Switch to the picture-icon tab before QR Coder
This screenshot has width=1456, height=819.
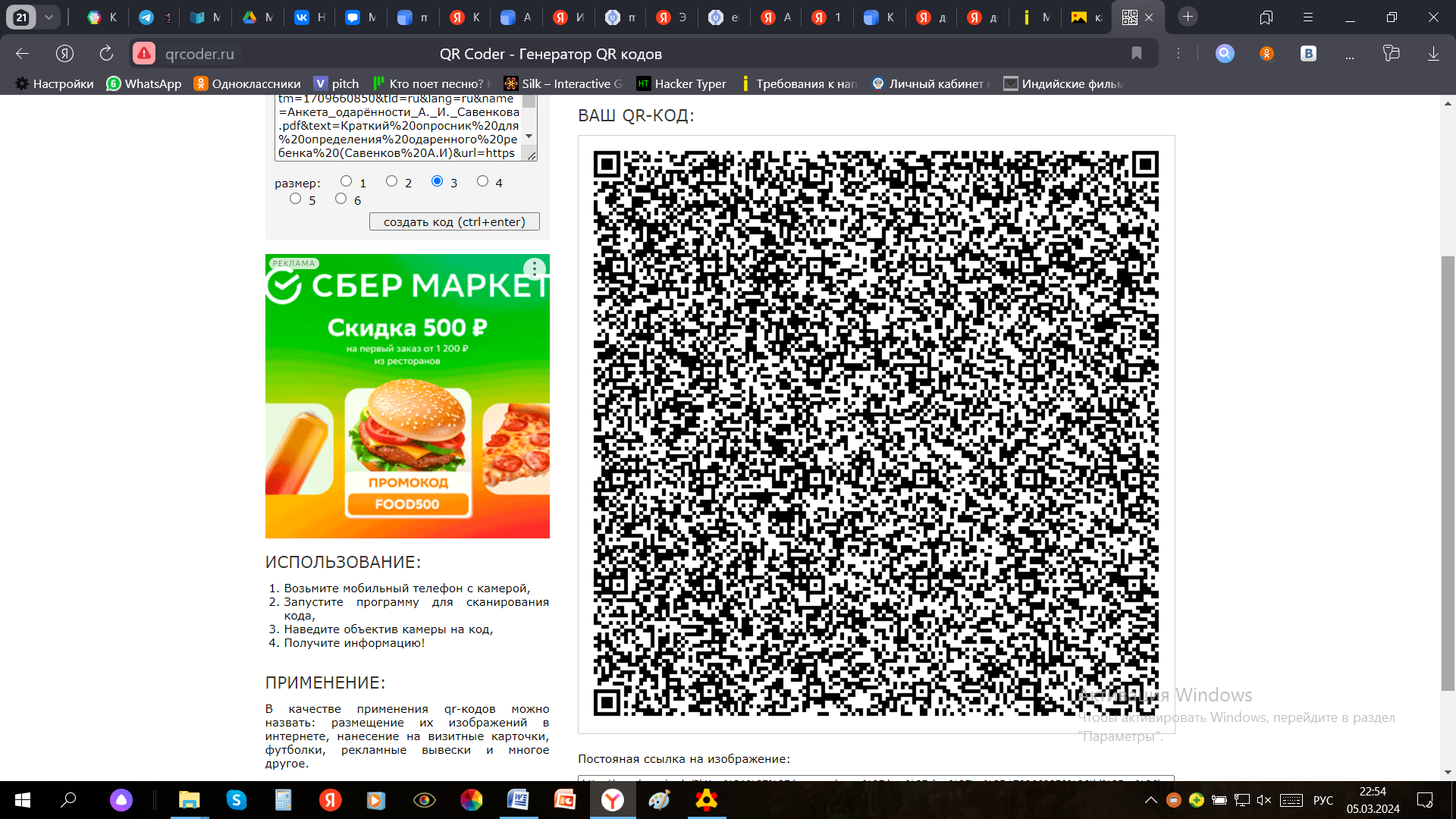coord(1086,17)
